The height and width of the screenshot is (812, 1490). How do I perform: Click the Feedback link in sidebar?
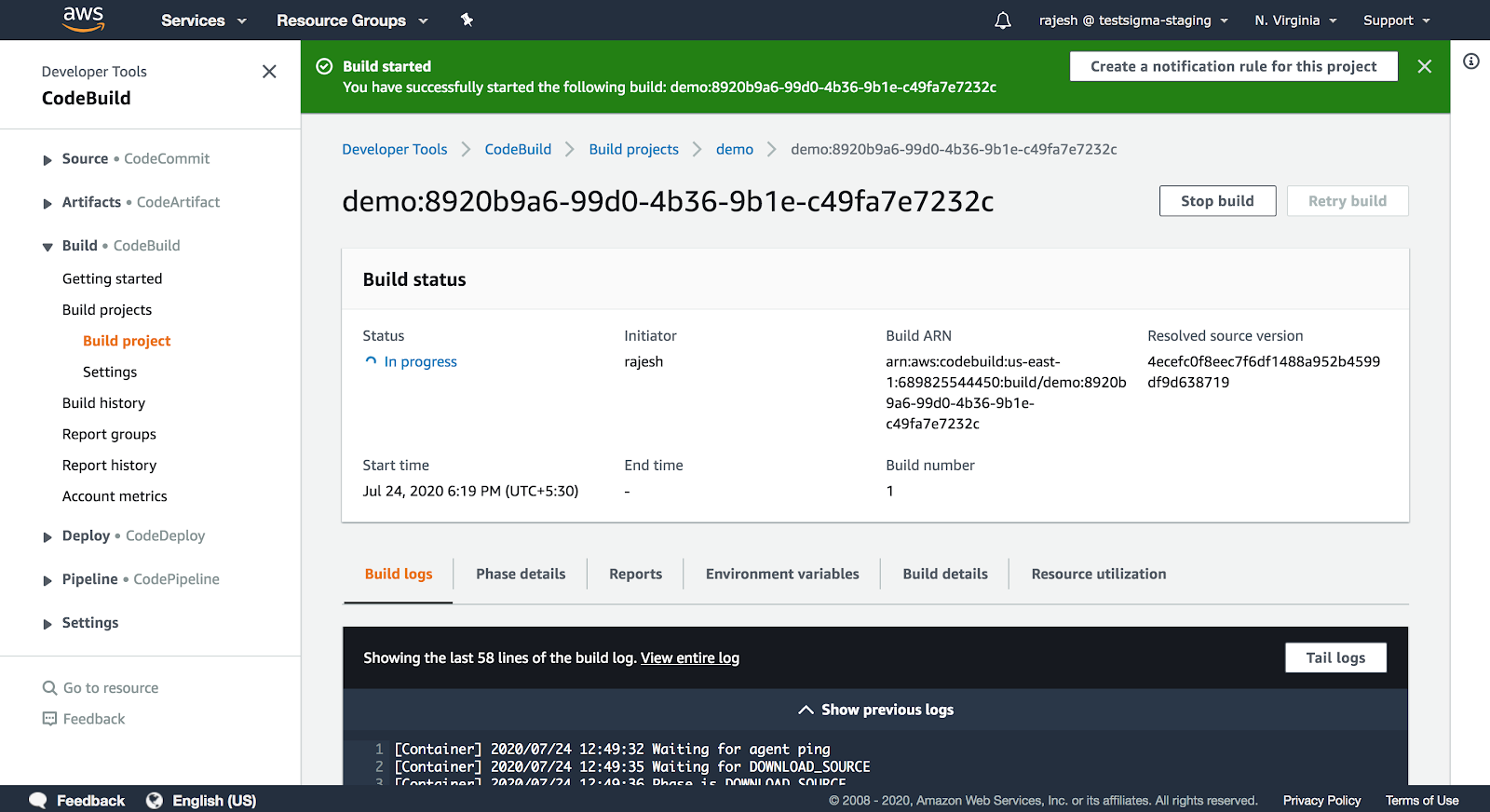[94, 719]
